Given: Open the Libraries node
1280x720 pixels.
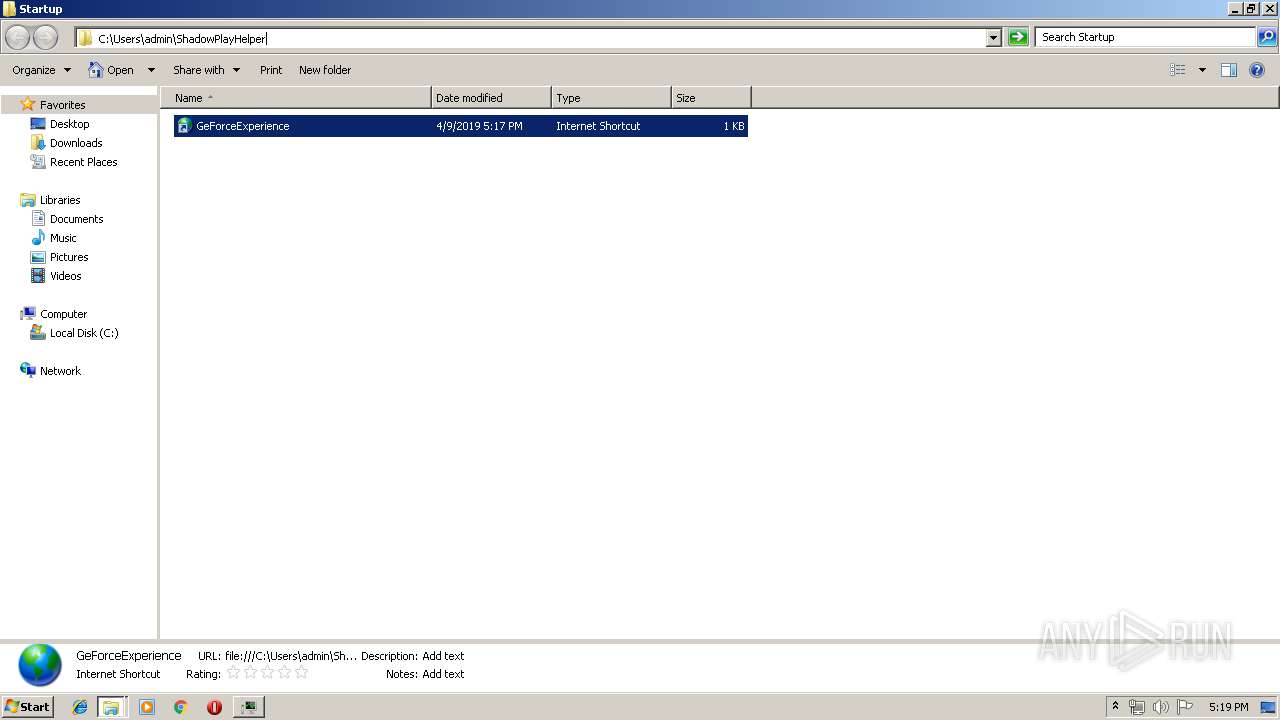Looking at the screenshot, I should tap(50, 200).
